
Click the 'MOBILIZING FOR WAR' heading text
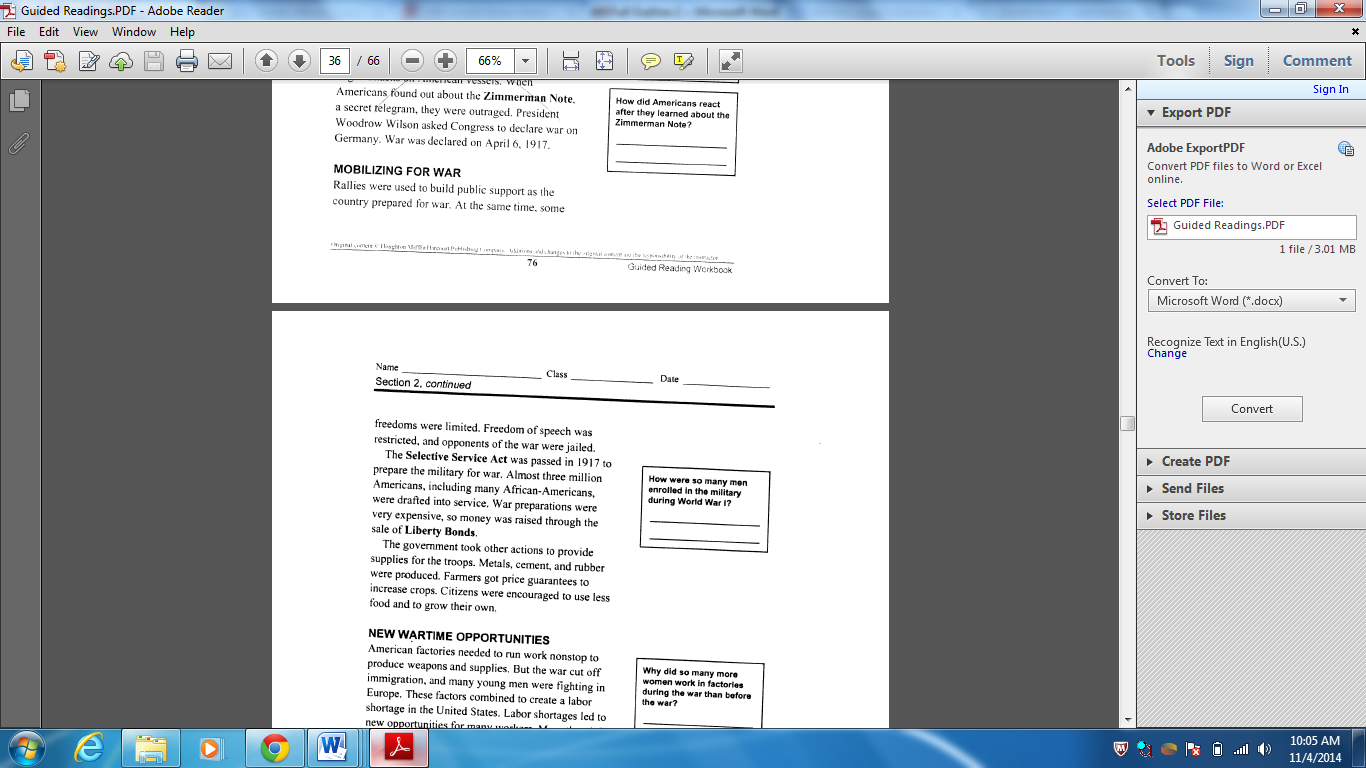[x=397, y=171]
